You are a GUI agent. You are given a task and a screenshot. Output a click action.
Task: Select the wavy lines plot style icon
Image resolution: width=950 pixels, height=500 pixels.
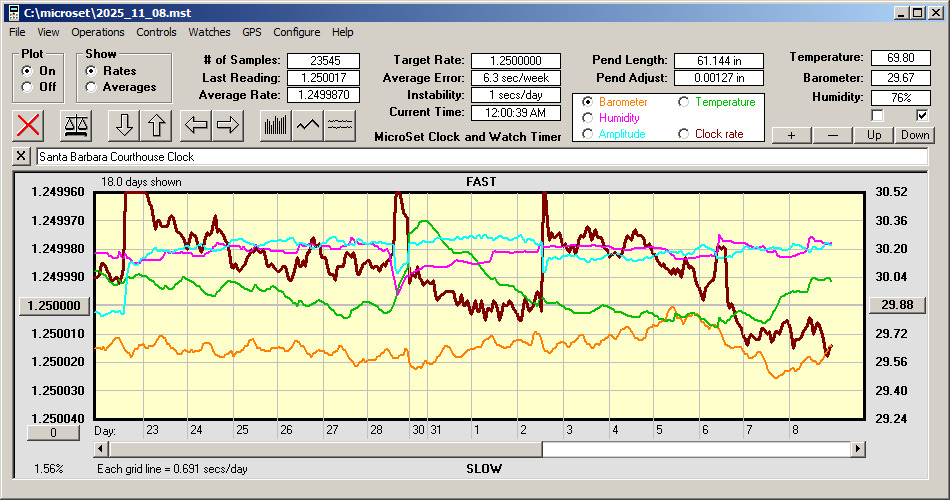341,125
